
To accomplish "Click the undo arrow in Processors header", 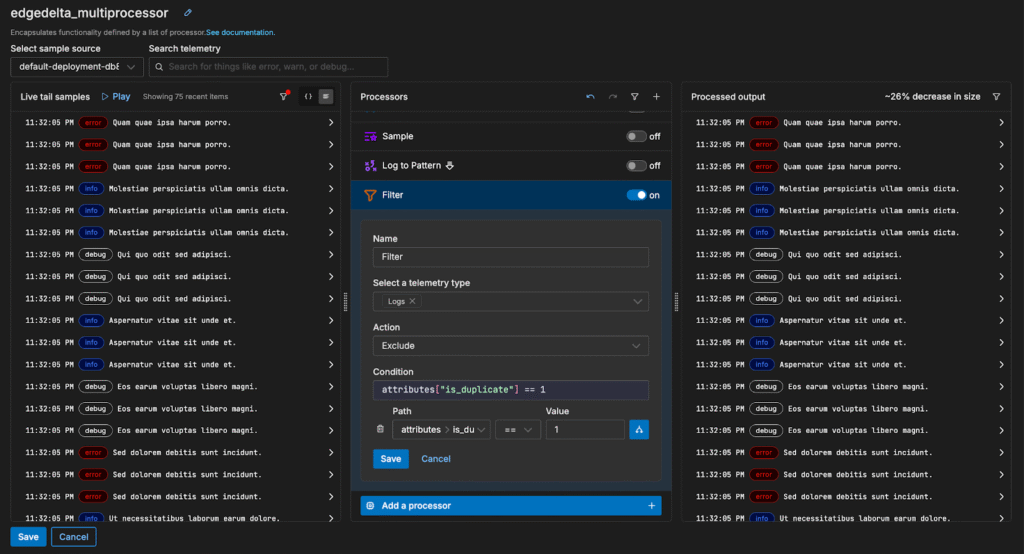I will point(590,97).
